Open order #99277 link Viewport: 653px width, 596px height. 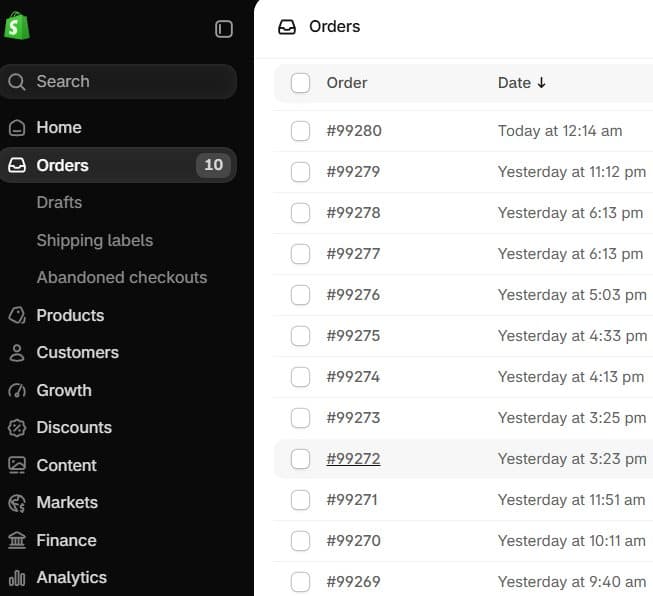pos(353,254)
